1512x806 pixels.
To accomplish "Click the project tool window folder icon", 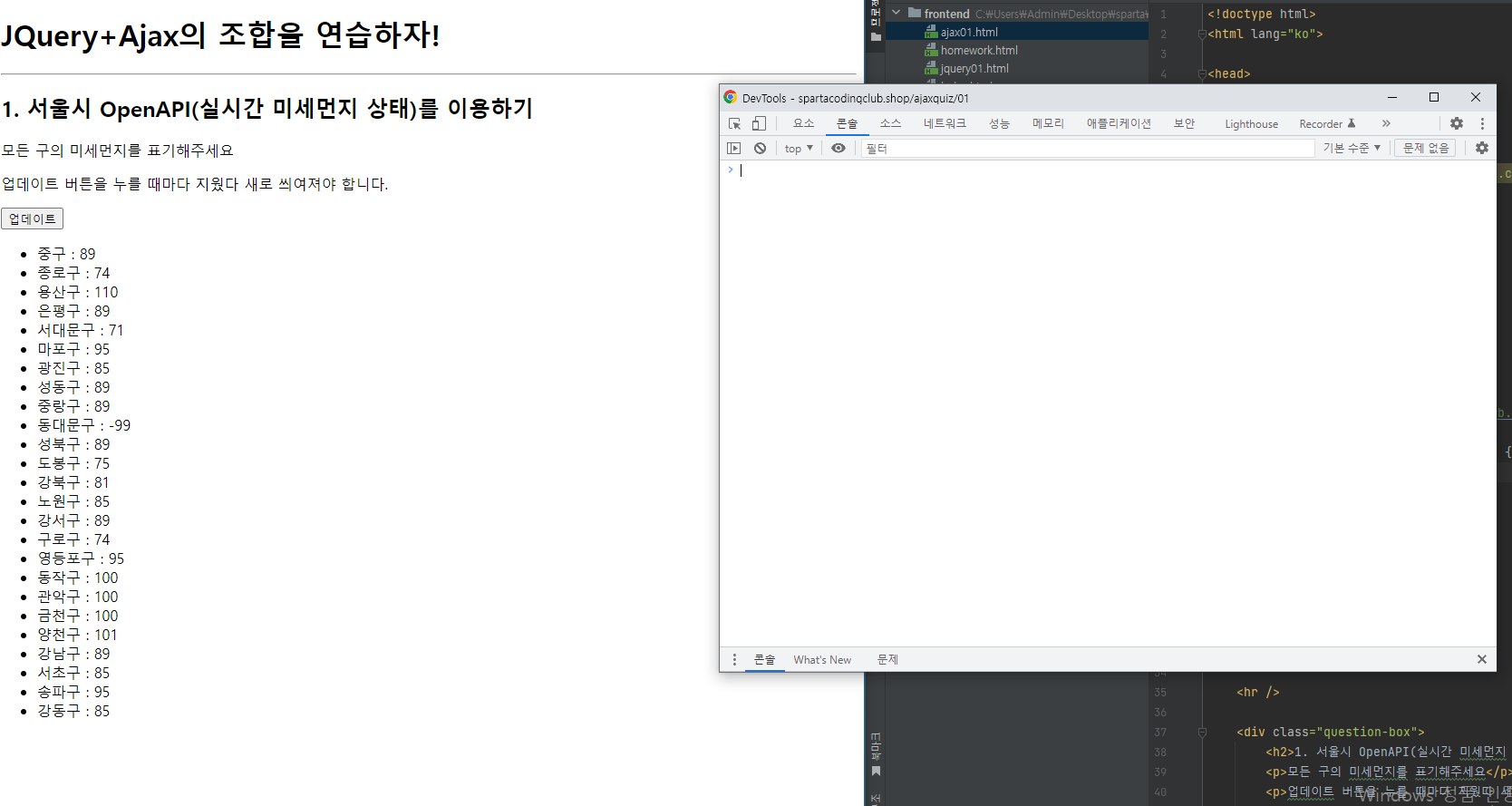I will point(876,36).
